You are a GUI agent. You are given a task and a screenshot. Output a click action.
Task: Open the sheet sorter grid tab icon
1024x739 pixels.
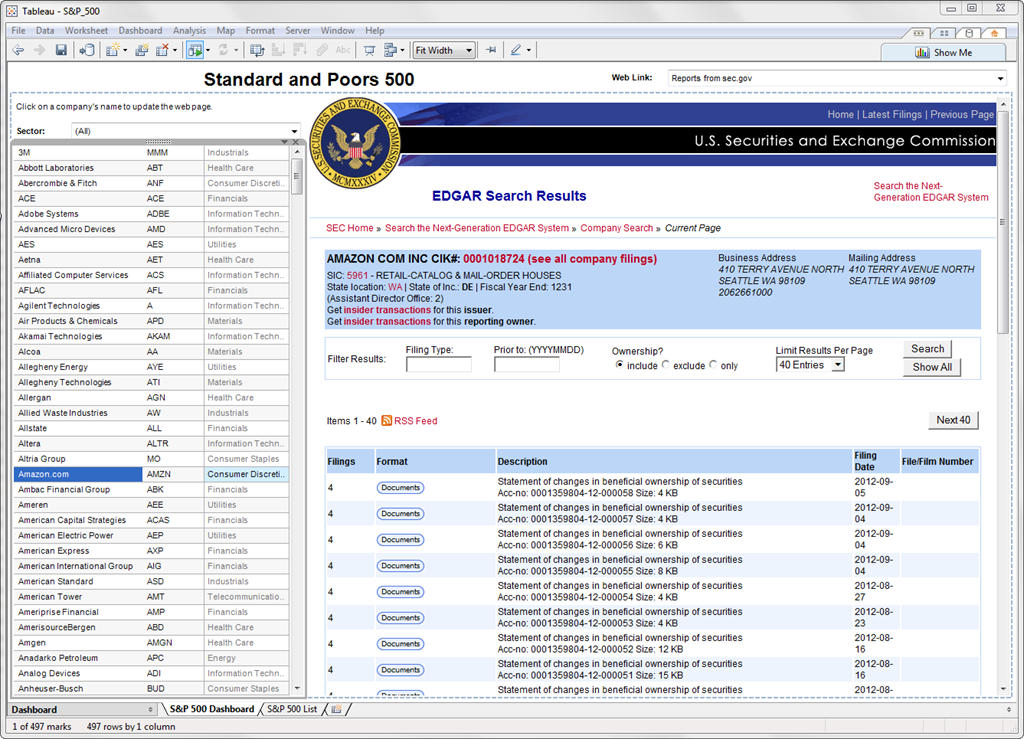944,33
